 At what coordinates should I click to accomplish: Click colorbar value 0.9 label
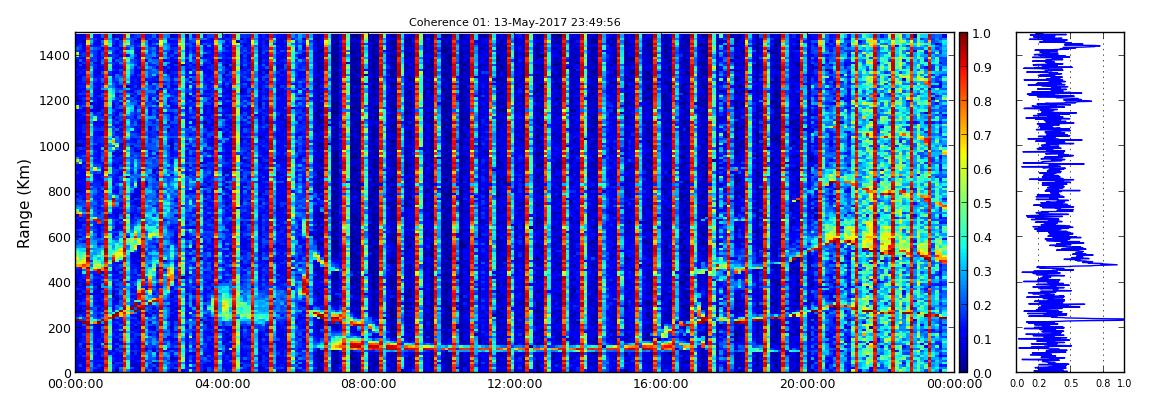pos(981,67)
